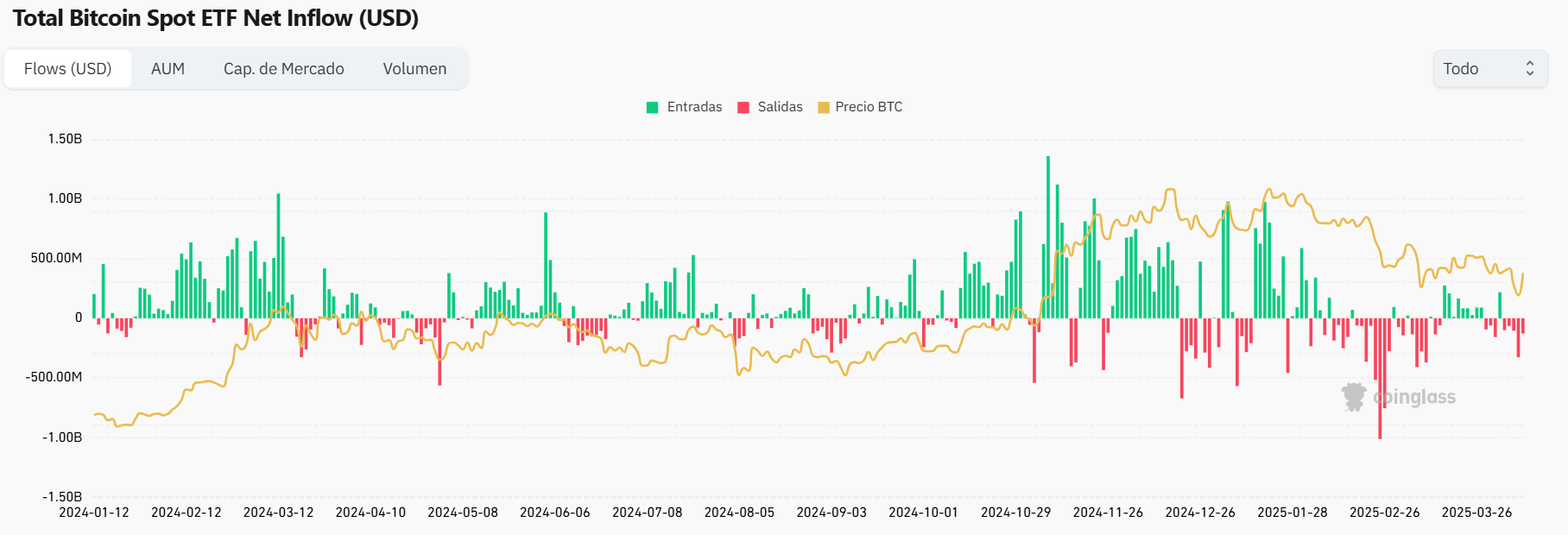Click the 2024-02-12 date label

(x=187, y=513)
